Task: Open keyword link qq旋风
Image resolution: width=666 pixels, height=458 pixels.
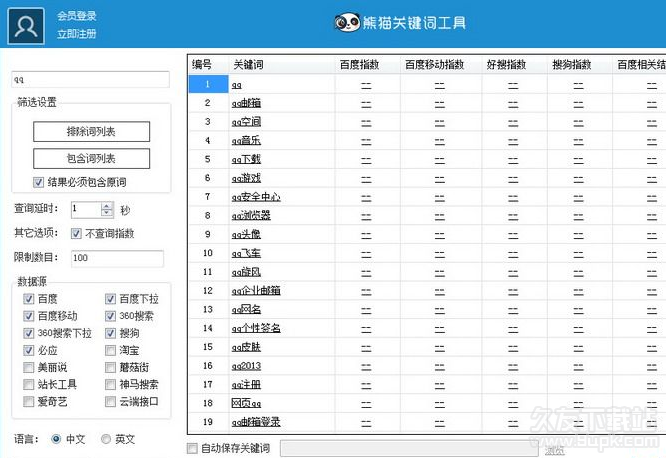Action: [x=246, y=272]
